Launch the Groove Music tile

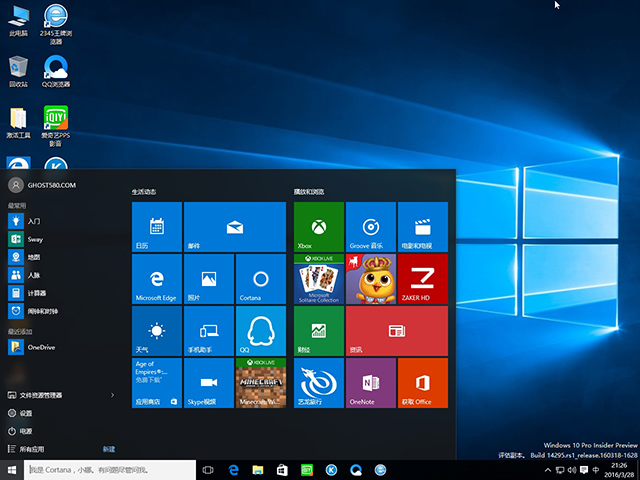tap(371, 227)
